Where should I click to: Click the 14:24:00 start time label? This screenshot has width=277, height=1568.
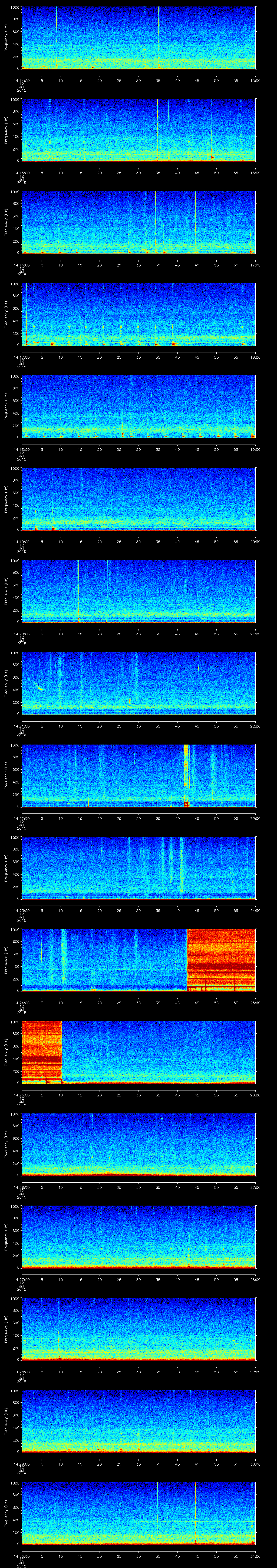[21, 1003]
